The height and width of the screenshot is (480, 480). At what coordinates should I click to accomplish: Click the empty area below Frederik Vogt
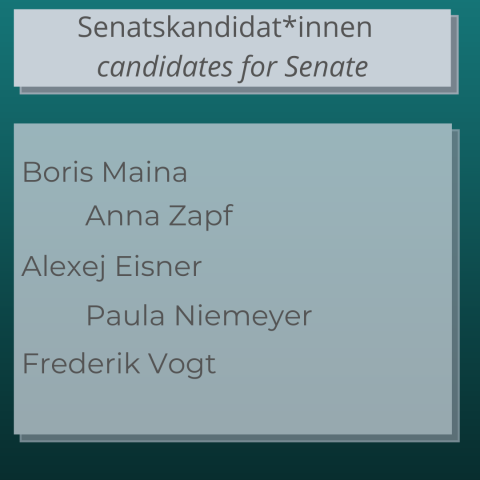[233, 406]
